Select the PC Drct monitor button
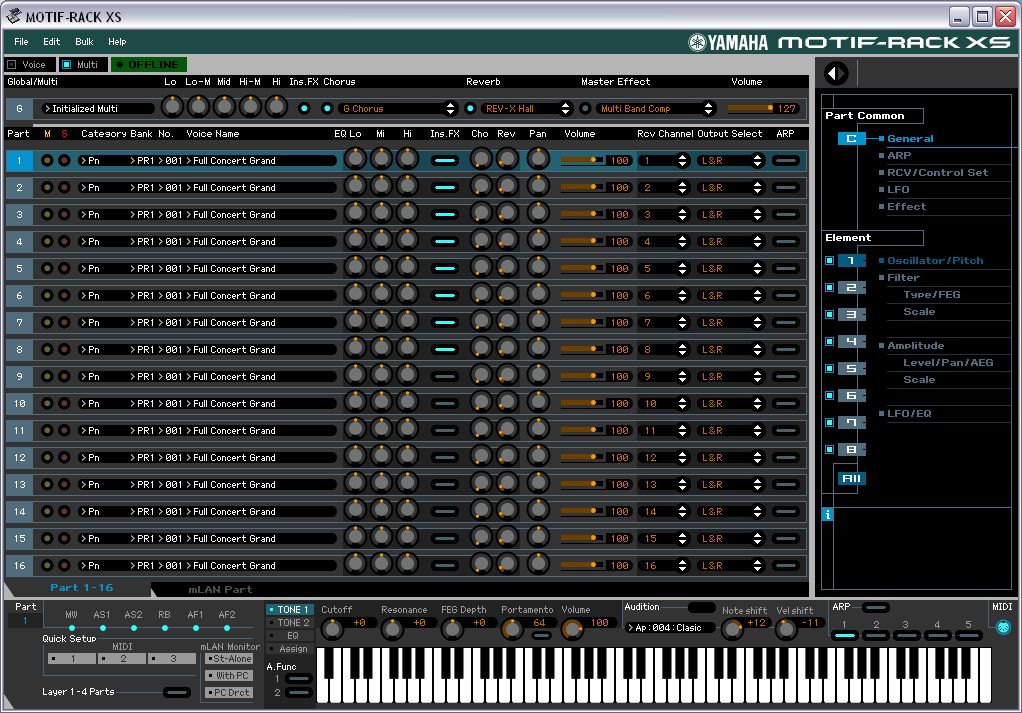1022x713 pixels. click(x=229, y=693)
